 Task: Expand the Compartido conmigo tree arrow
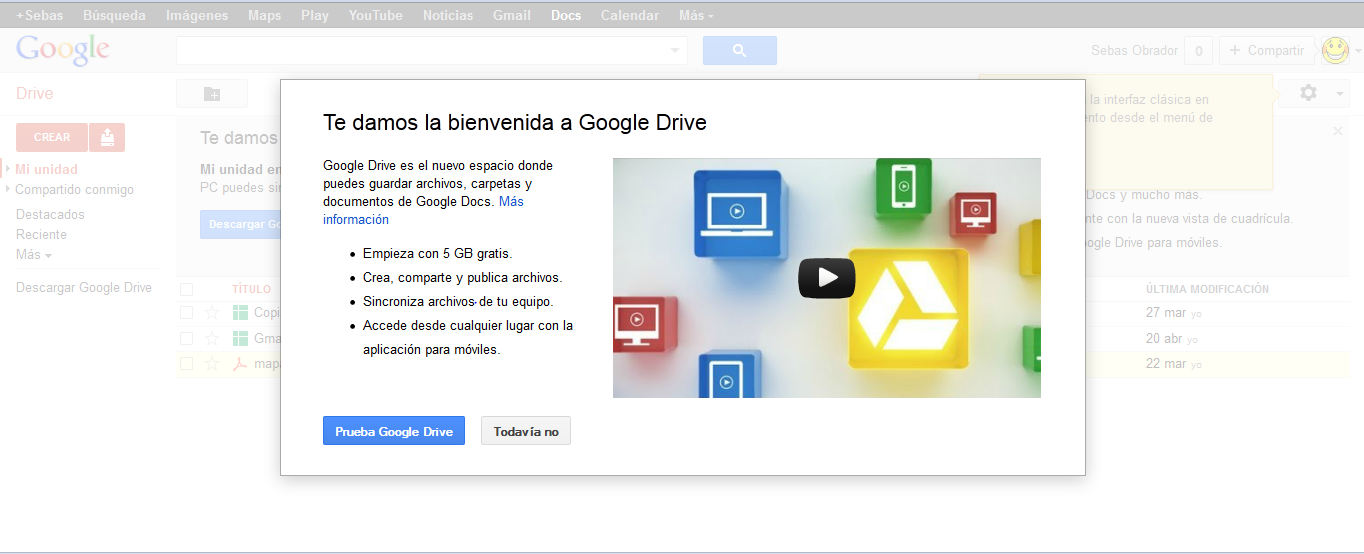[7, 189]
